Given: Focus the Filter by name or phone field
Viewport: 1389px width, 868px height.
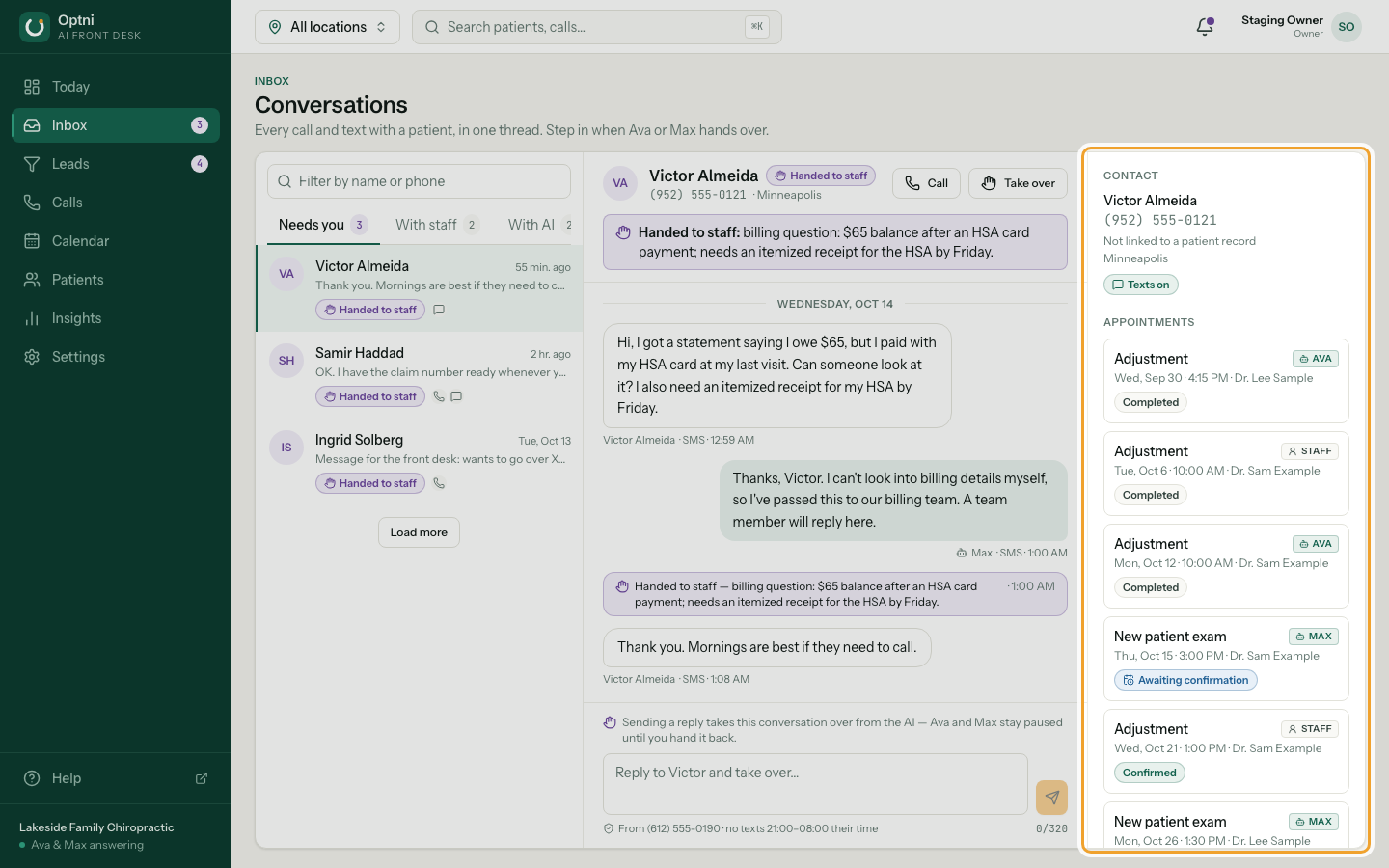Looking at the screenshot, I should coord(419,181).
